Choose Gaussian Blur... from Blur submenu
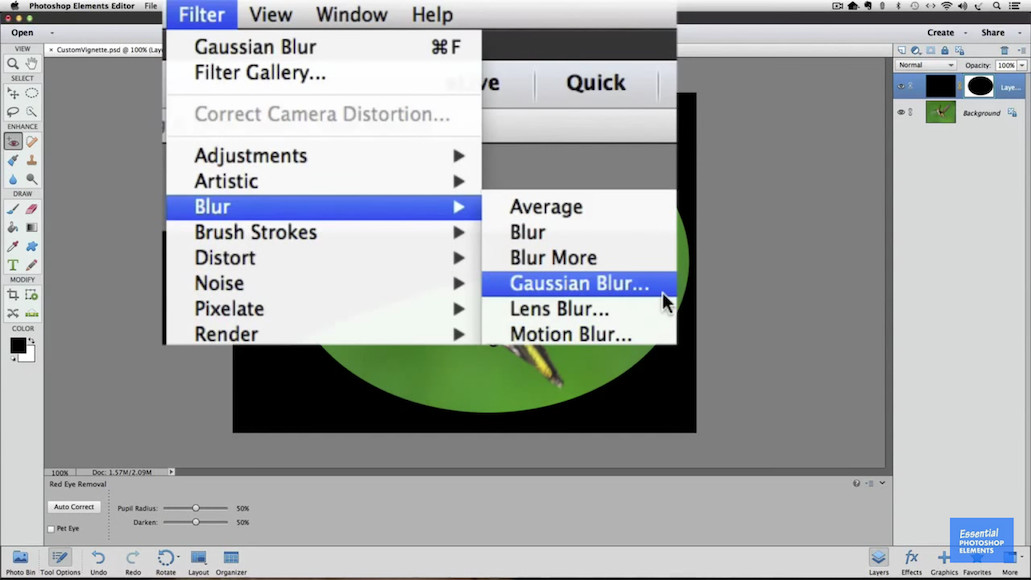1031x580 pixels. pyautogui.click(x=579, y=283)
